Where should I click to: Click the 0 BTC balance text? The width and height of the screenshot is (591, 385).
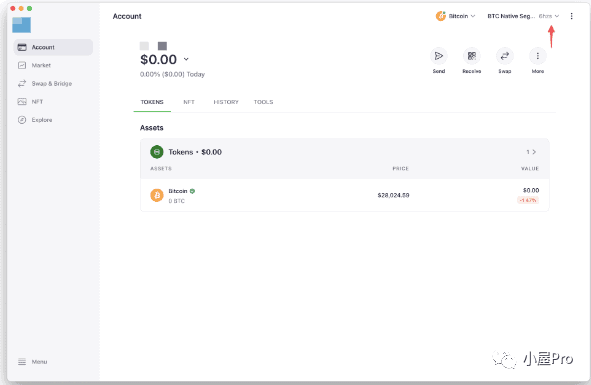click(x=176, y=201)
